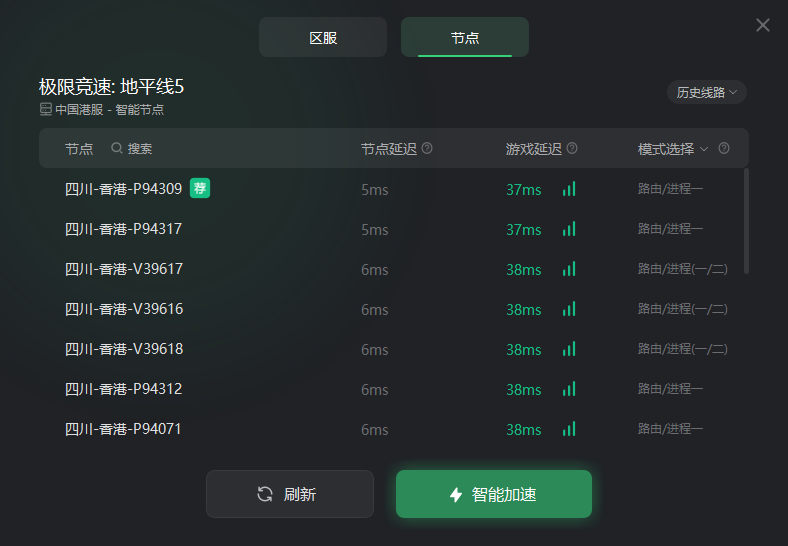Select the 节点 tab
The width and height of the screenshot is (788, 546).
[465, 38]
